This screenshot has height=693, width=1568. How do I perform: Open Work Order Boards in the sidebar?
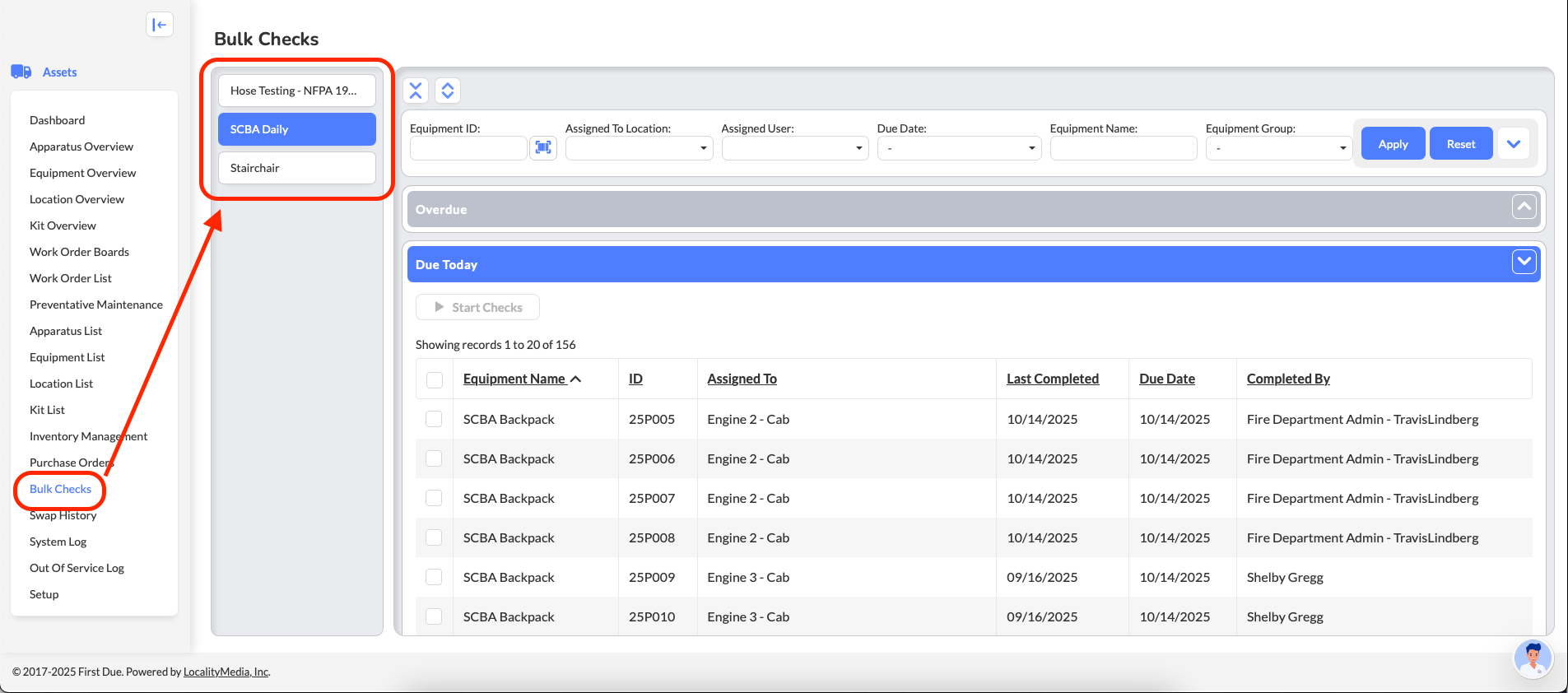pos(79,252)
